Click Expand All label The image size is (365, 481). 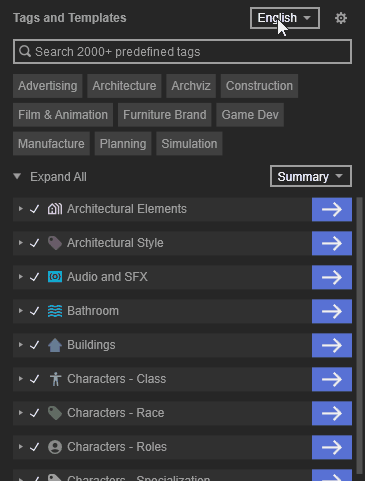coord(58,177)
